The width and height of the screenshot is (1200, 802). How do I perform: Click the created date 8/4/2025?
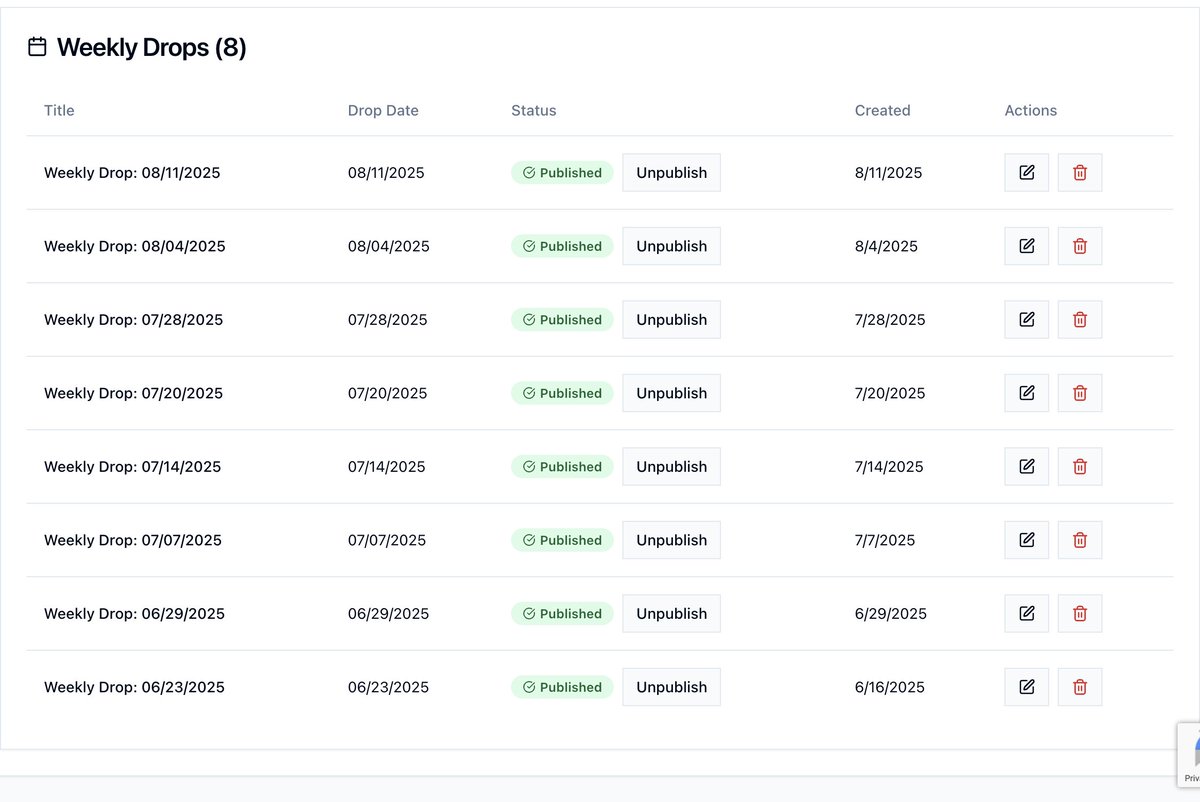click(886, 246)
